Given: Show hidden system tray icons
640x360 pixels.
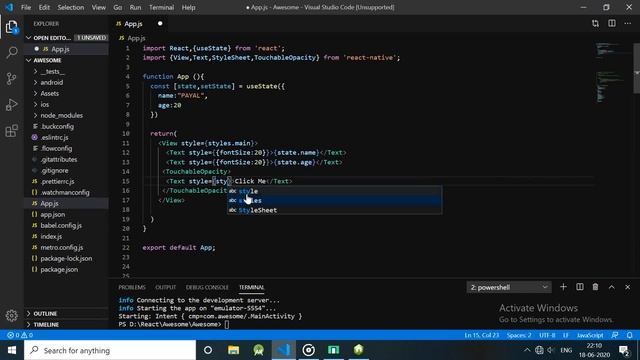Looking at the screenshot, I should click(527, 350).
